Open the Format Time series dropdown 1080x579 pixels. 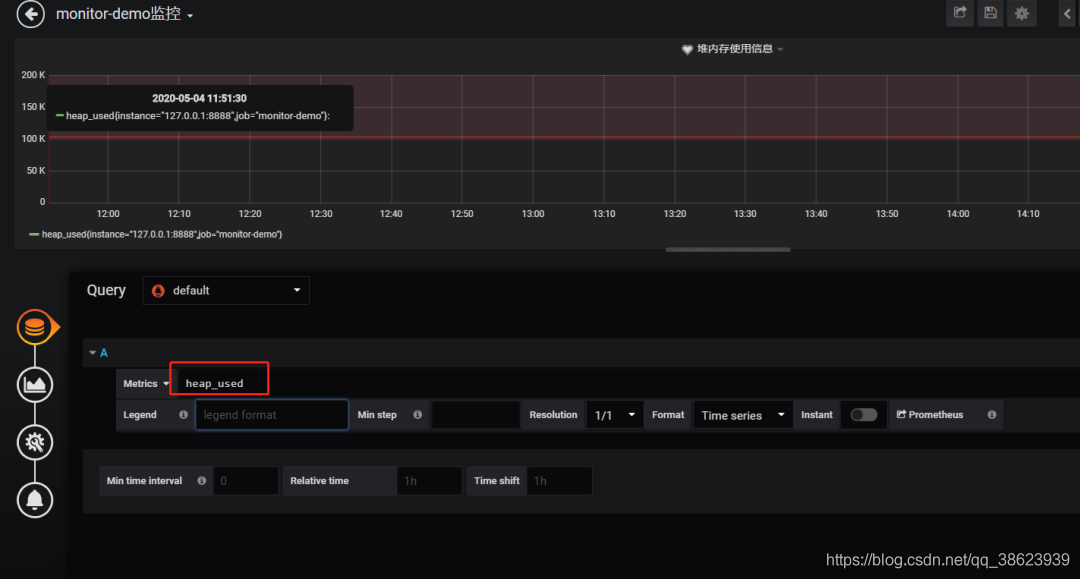pyautogui.click(x=743, y=414)
